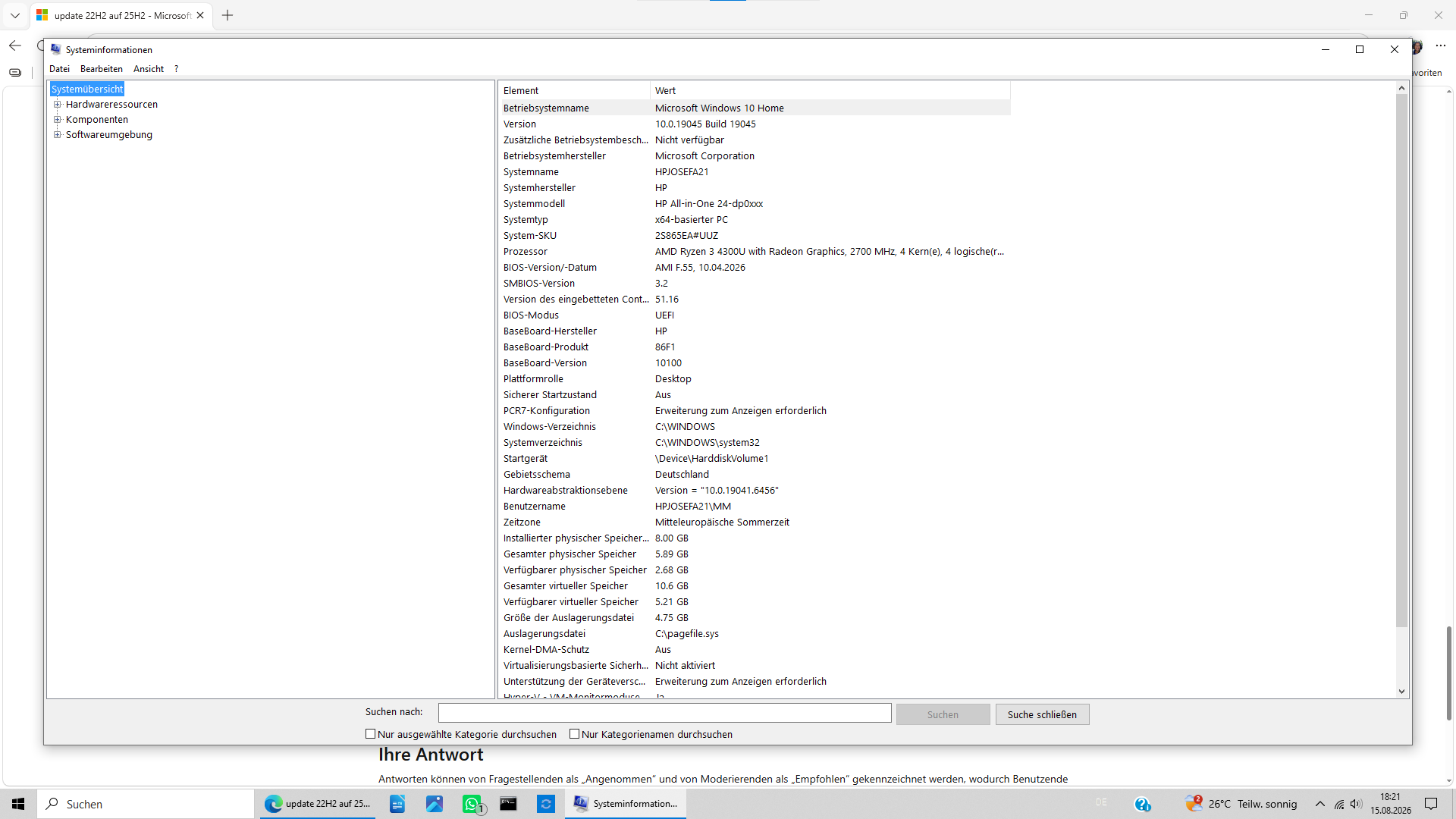Click the Systeminformationen title bar icon
1456x819 pixels.
(55, 49)
